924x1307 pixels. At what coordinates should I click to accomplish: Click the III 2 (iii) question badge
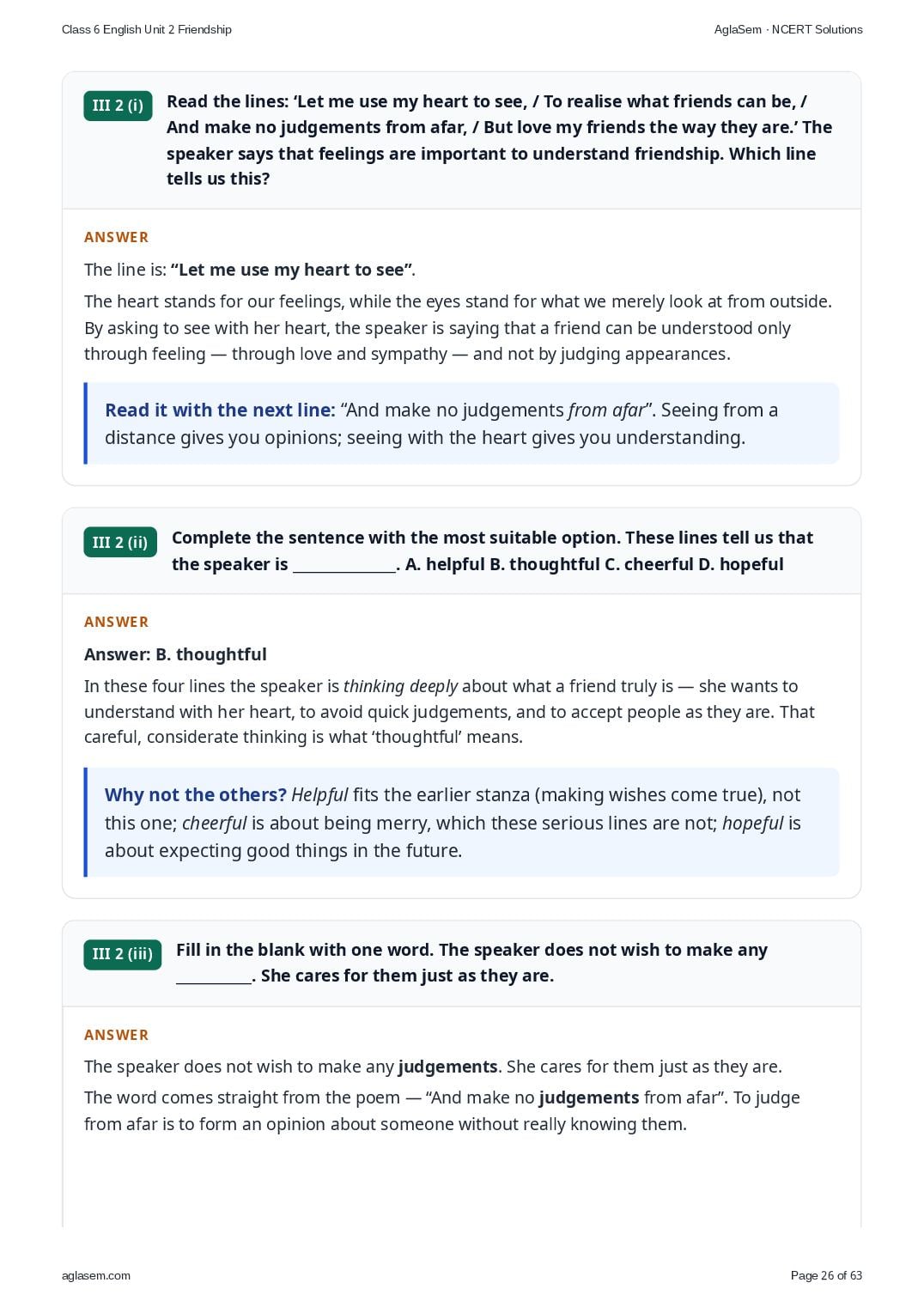point(123,954)
